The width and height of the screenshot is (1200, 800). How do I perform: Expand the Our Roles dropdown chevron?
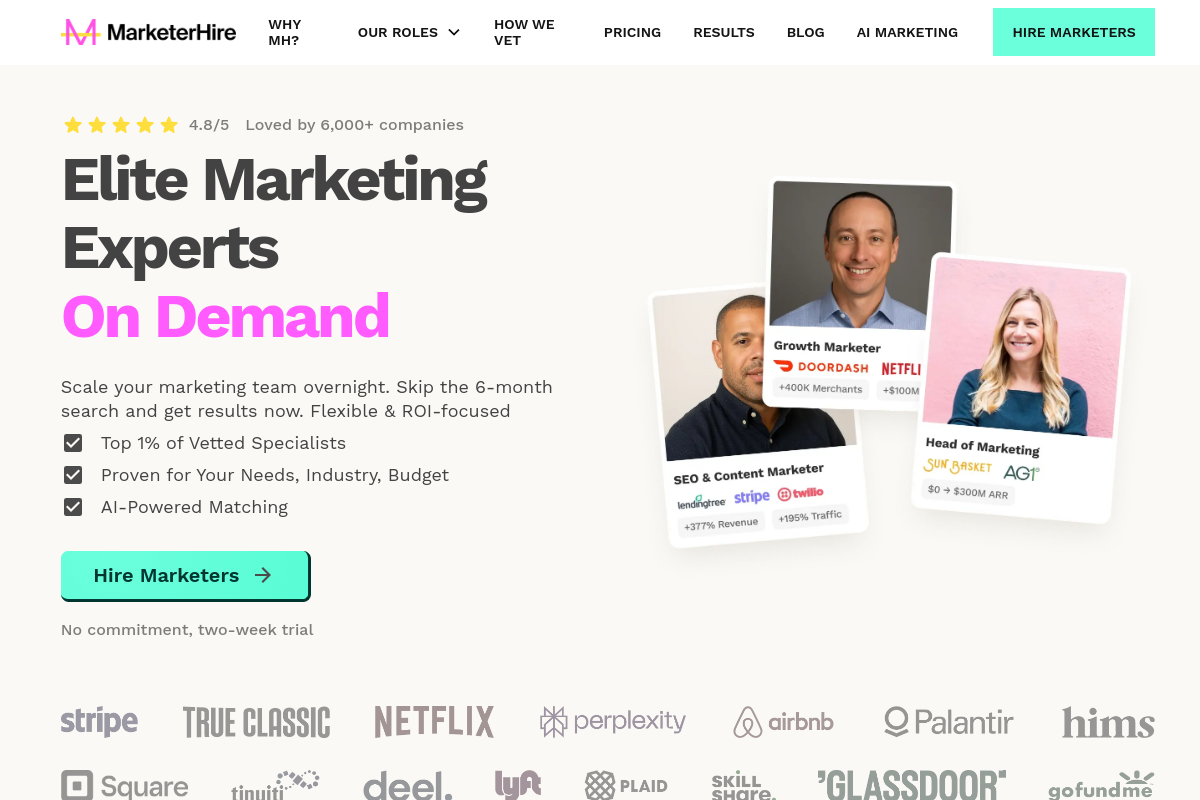coord(454,32)
